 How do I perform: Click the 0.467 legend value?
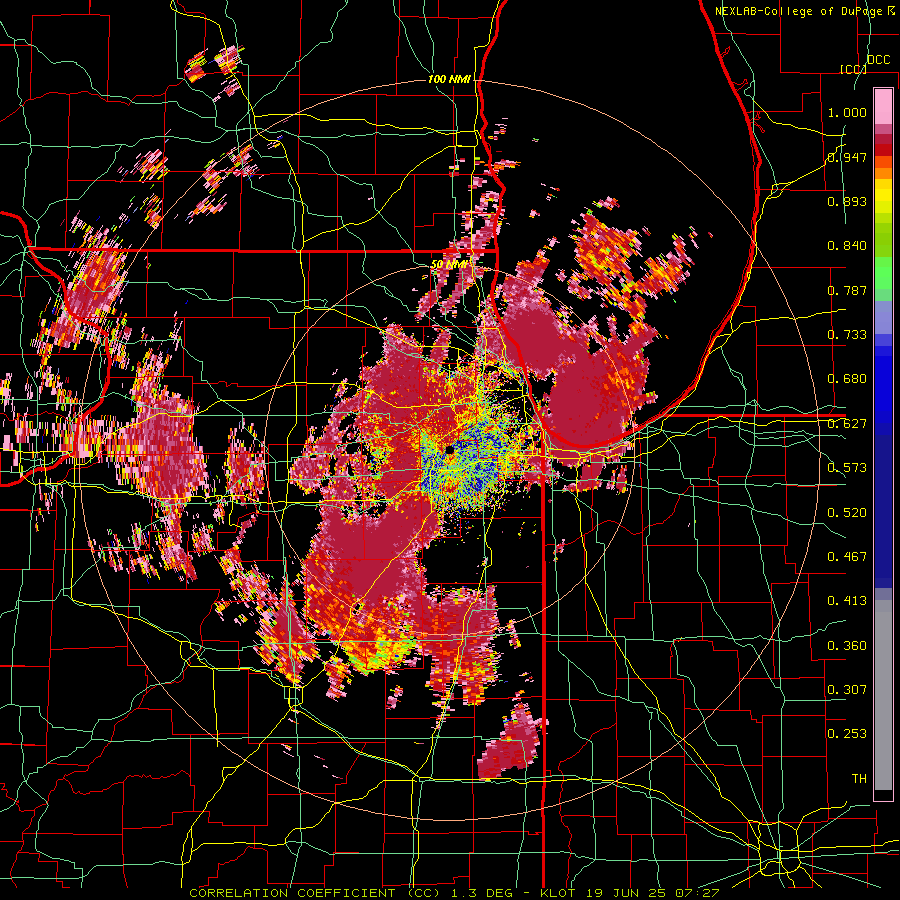[x=847, y=557]
